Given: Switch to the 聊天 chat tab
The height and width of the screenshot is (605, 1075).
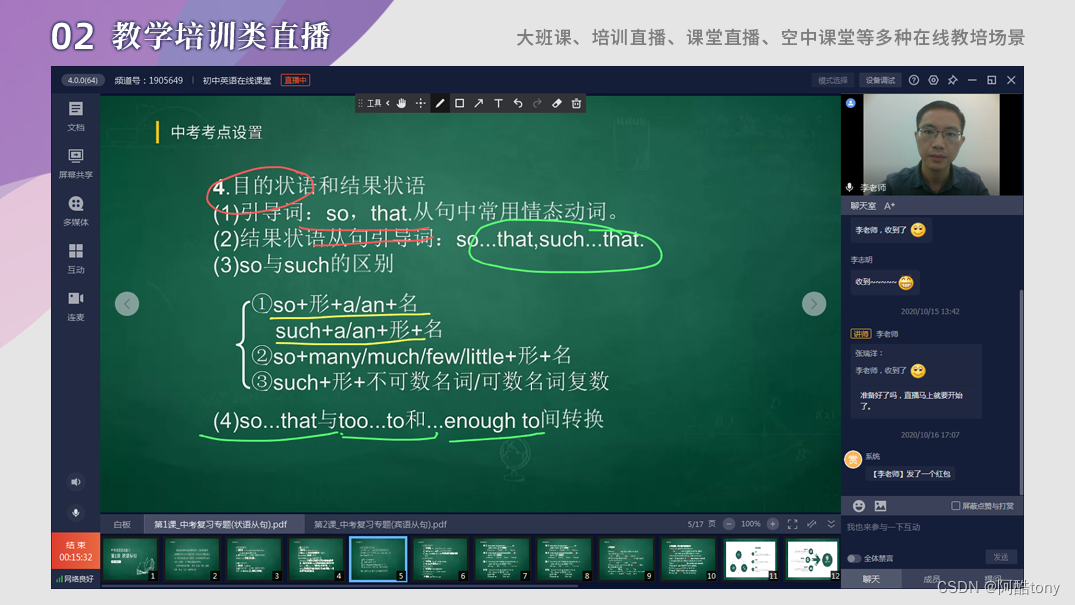Looking at the screenshot, I should pos(871,579).
